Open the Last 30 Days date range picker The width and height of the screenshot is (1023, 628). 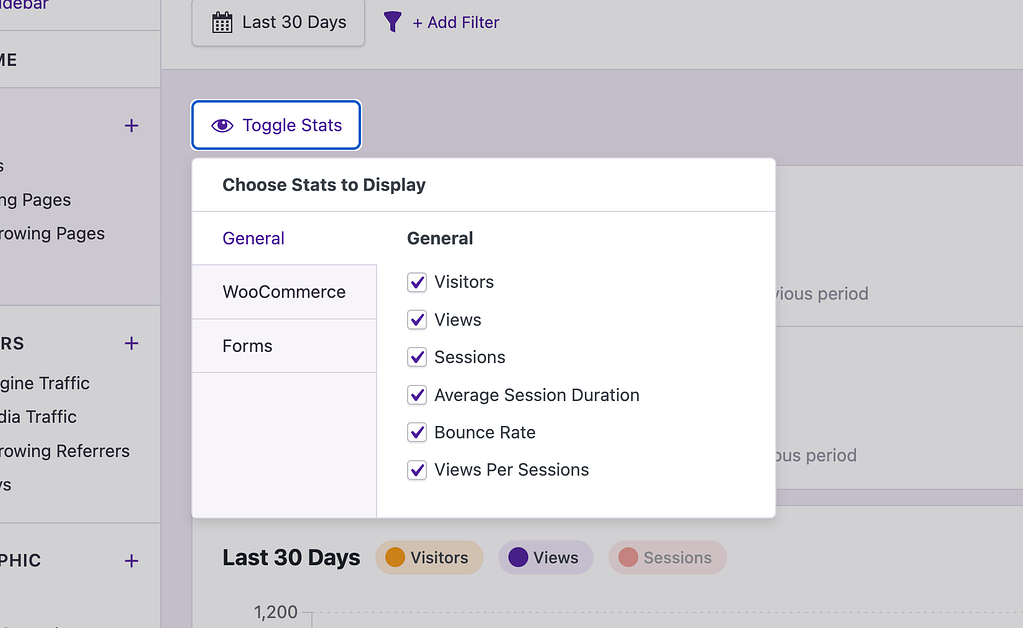click(278, 23)
